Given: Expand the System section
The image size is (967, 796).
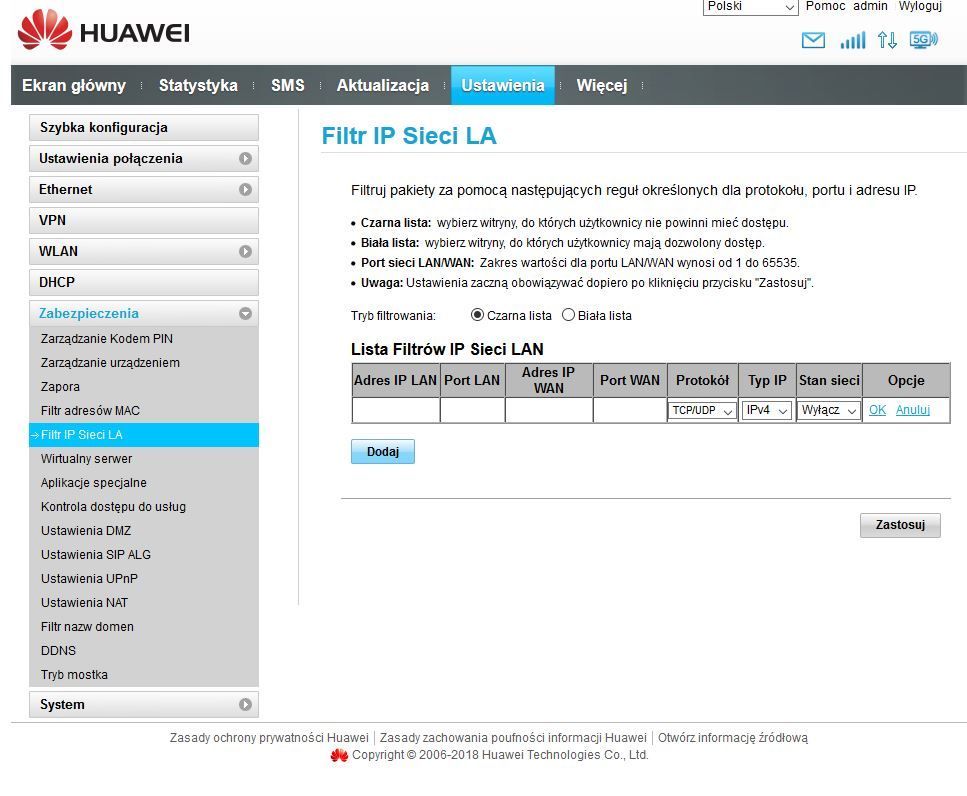Looking at the screenshot, I should (x=144, y=704).
